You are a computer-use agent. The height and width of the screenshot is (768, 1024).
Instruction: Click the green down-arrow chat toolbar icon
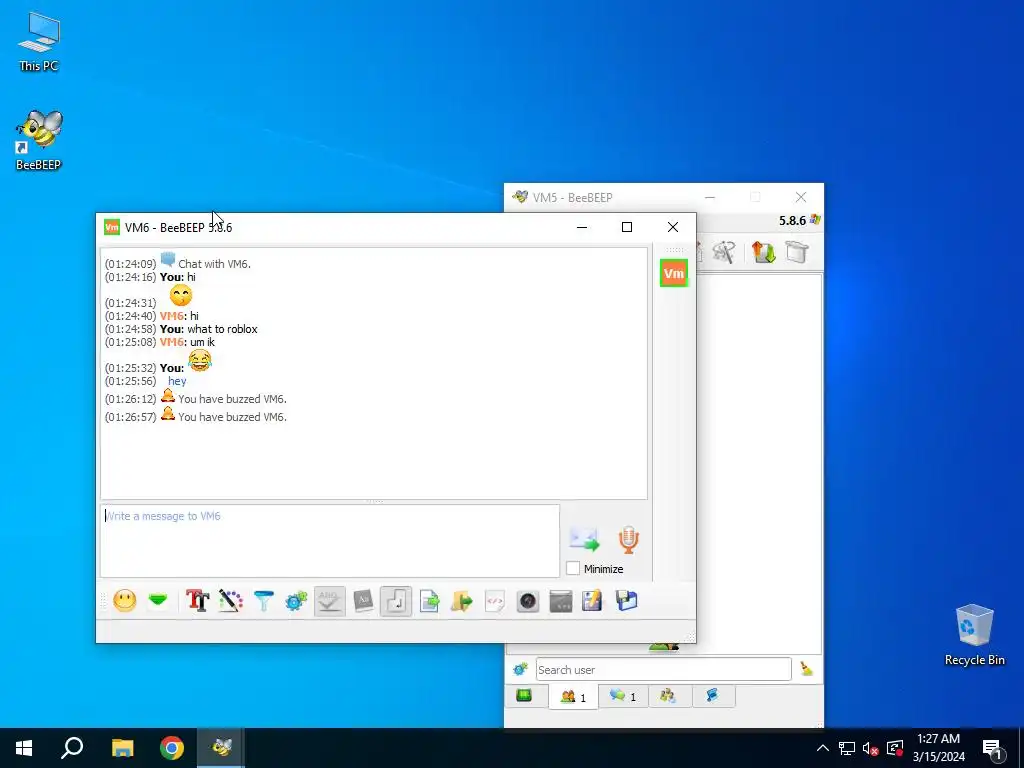(x=158, y=600)
